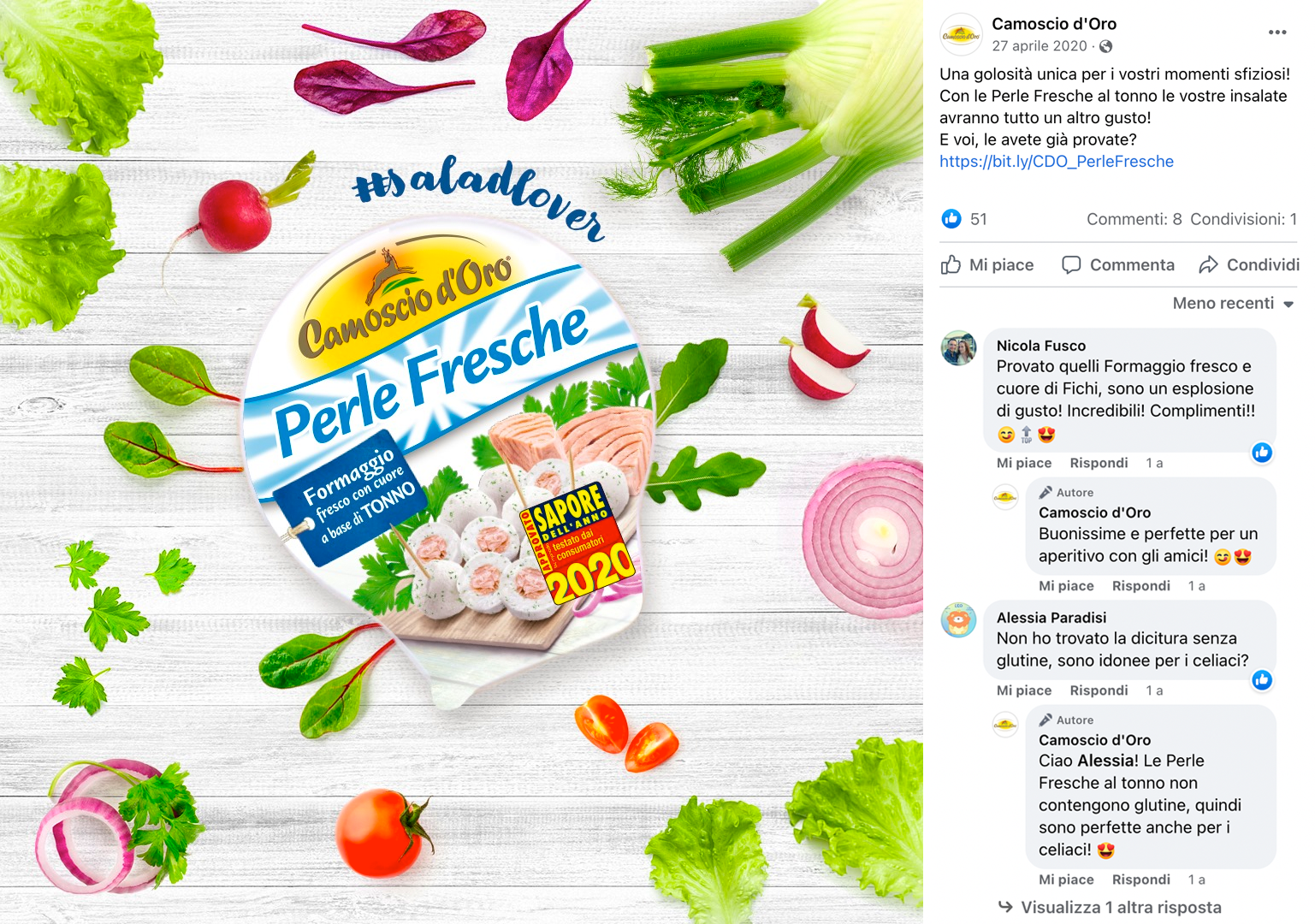
Task: Click the Commenta speech bubble button
Action: point(1118,265)
